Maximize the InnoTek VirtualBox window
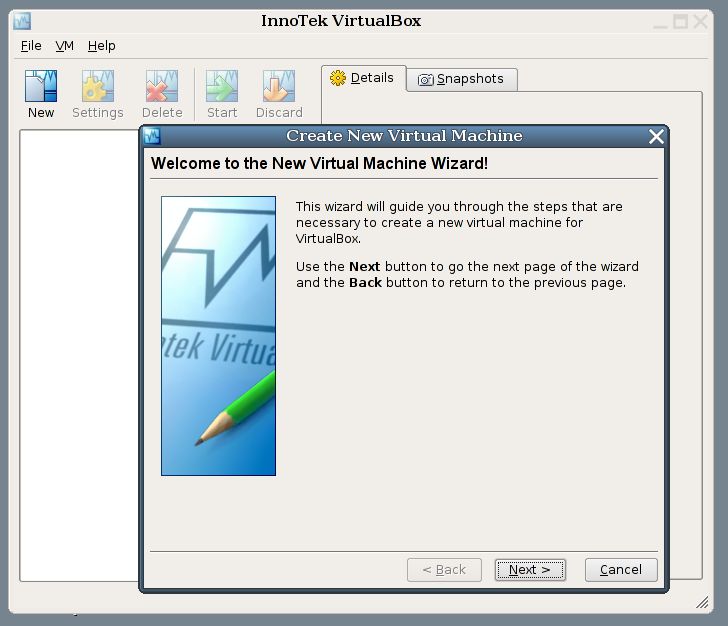Image resolution: width=728 pixels, height=626 pixels. [680, 21]
